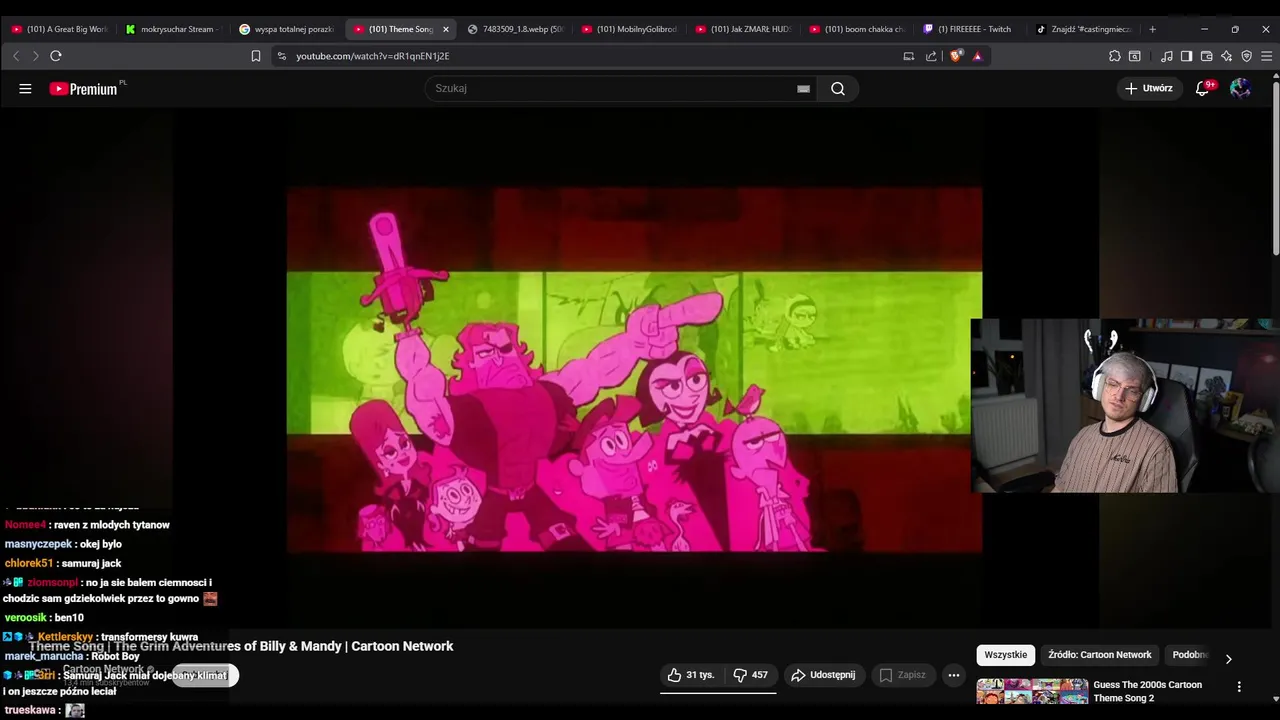Screen dimensions: 1280x720
Task: Click chat user chlorek51
Action: tap(29, 563)
